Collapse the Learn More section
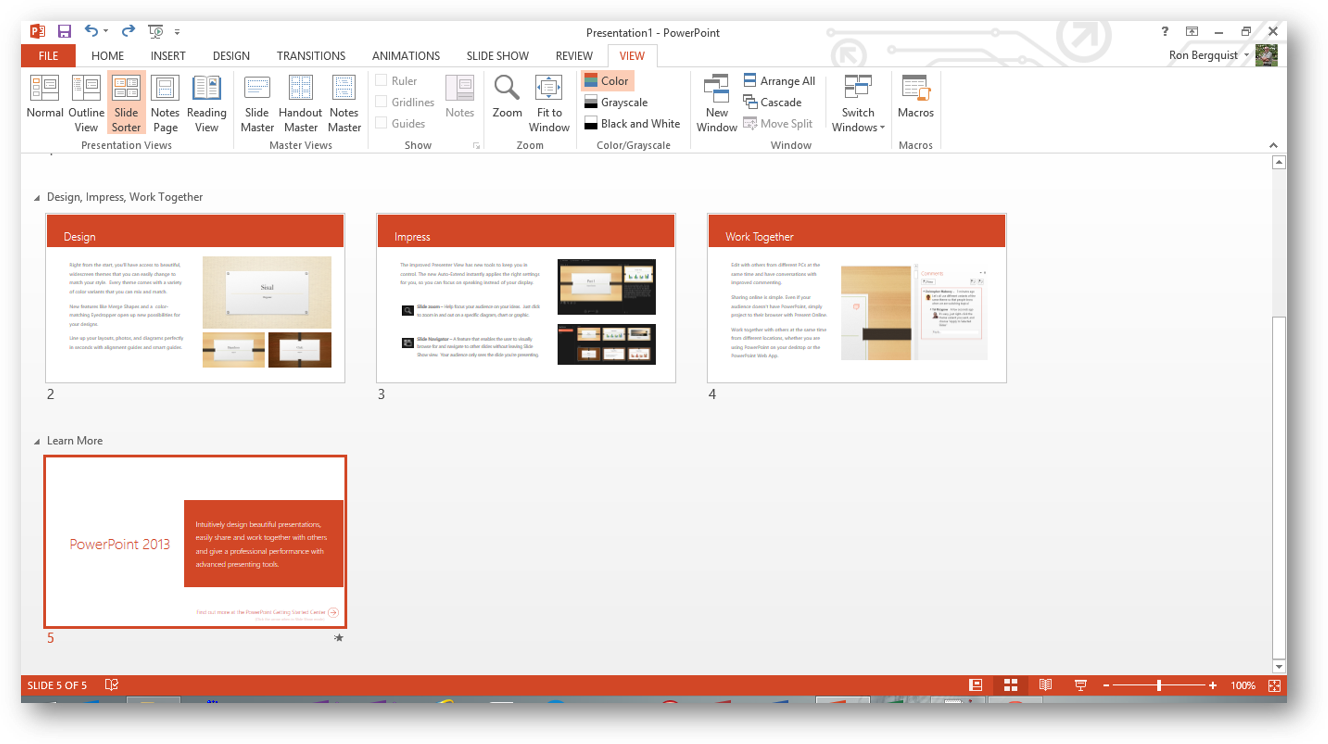 (x=38, y=441)
